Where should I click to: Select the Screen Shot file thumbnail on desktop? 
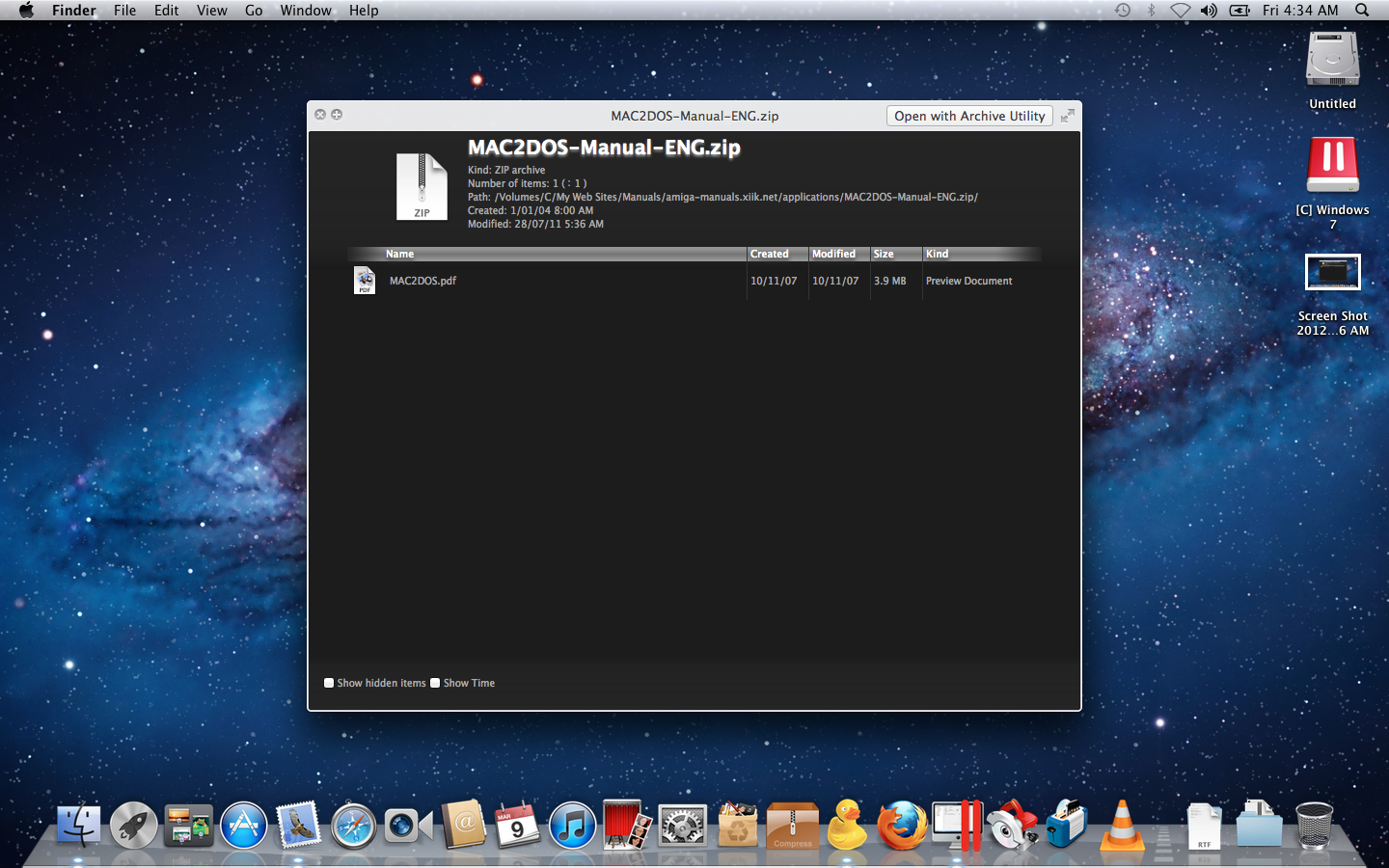click(x=1332, y=272)
